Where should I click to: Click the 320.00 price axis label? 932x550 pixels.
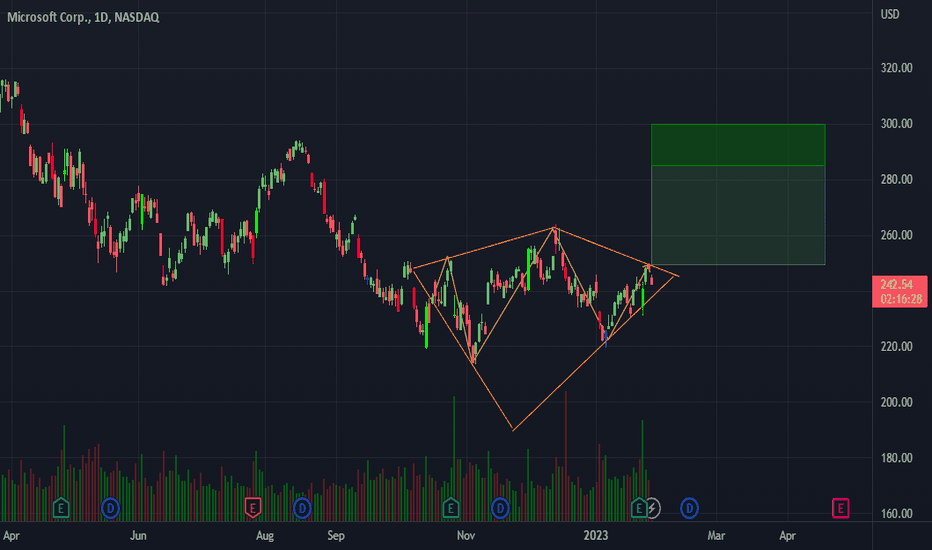(x=896, y=68)
